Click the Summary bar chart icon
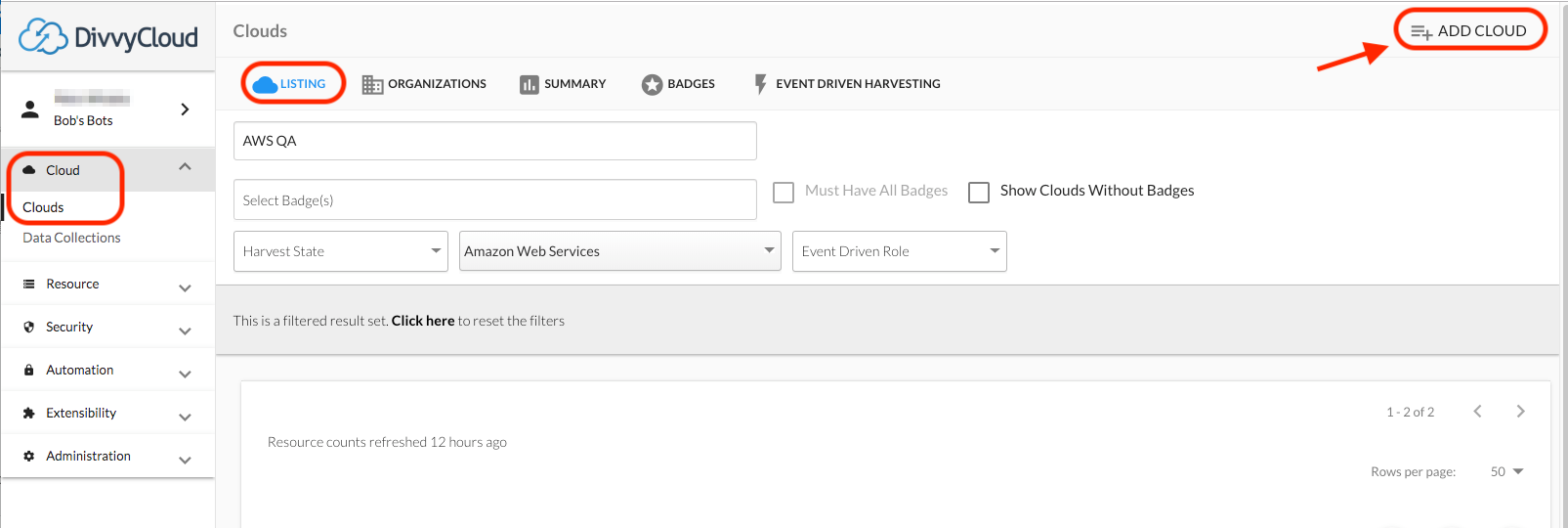 click(529, 85)
